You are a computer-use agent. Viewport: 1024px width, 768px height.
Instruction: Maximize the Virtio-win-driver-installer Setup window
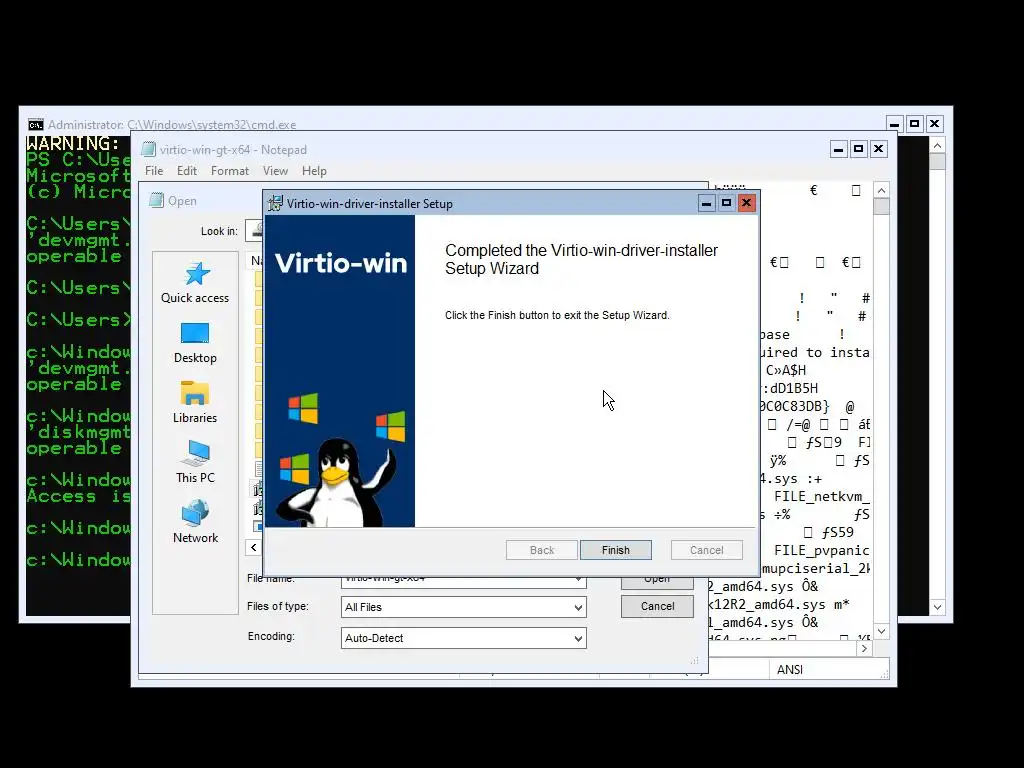click(x=726, y=203)
